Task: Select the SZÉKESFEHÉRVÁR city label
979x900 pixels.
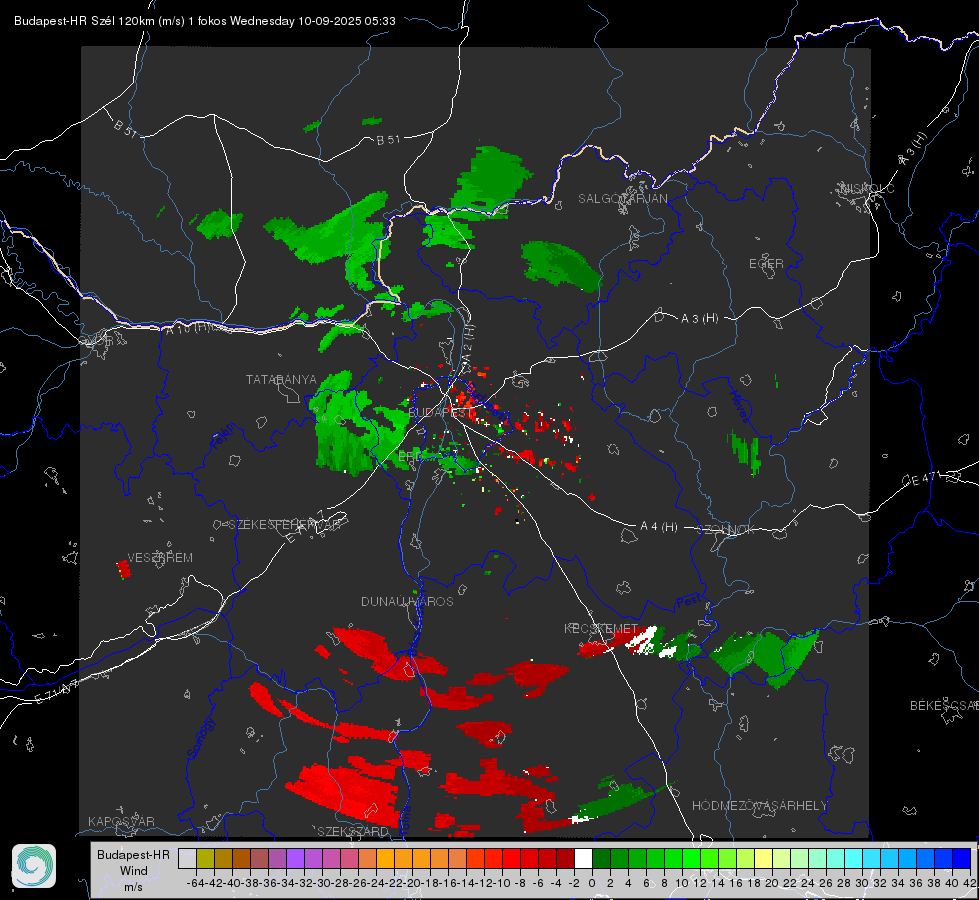Action: click(284, 525)
